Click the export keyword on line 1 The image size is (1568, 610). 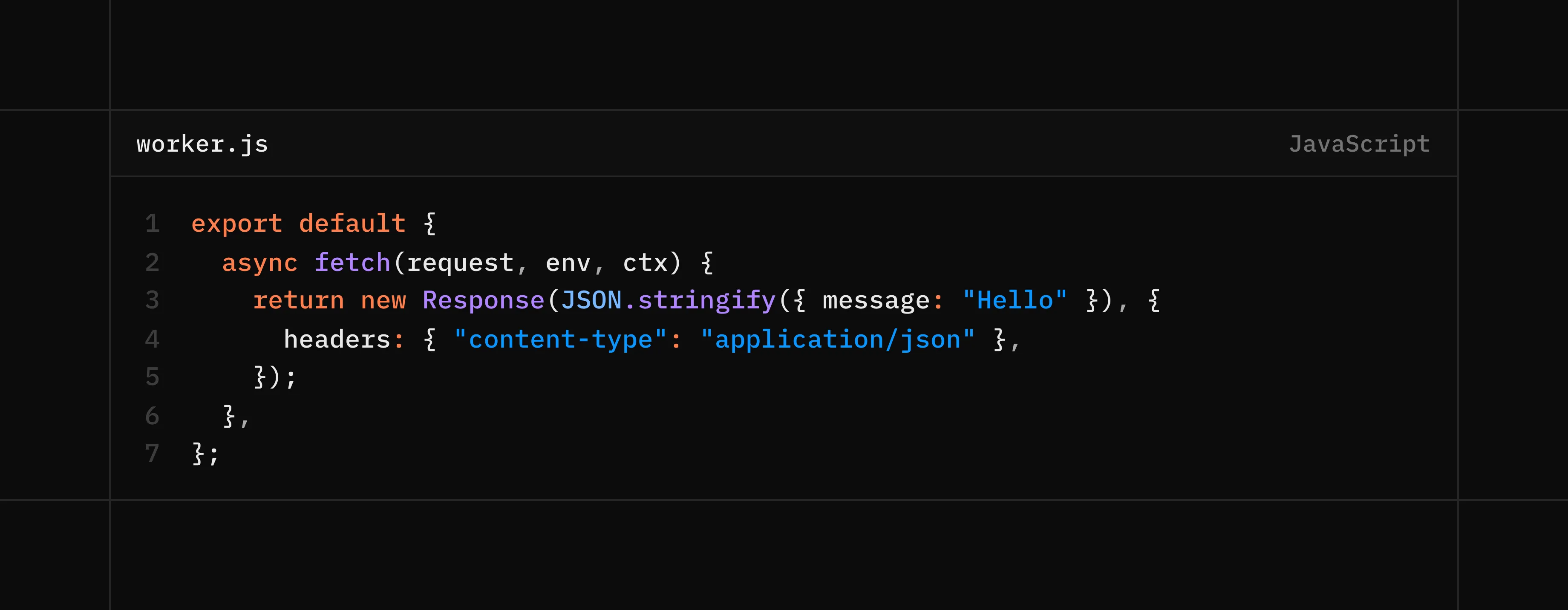tap(237, 224)
